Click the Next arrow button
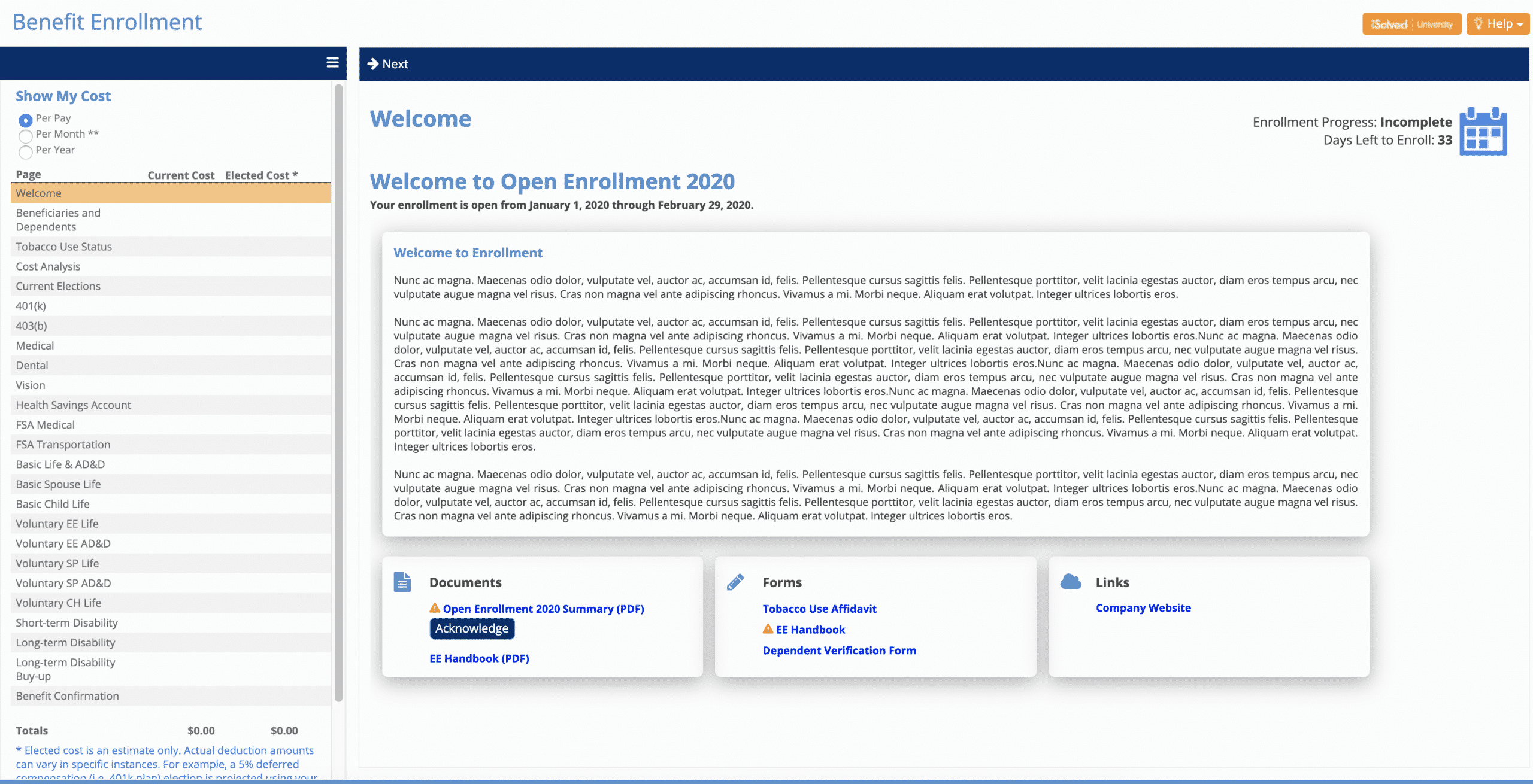Screen dimensions: 1533x784 (388, 64)
